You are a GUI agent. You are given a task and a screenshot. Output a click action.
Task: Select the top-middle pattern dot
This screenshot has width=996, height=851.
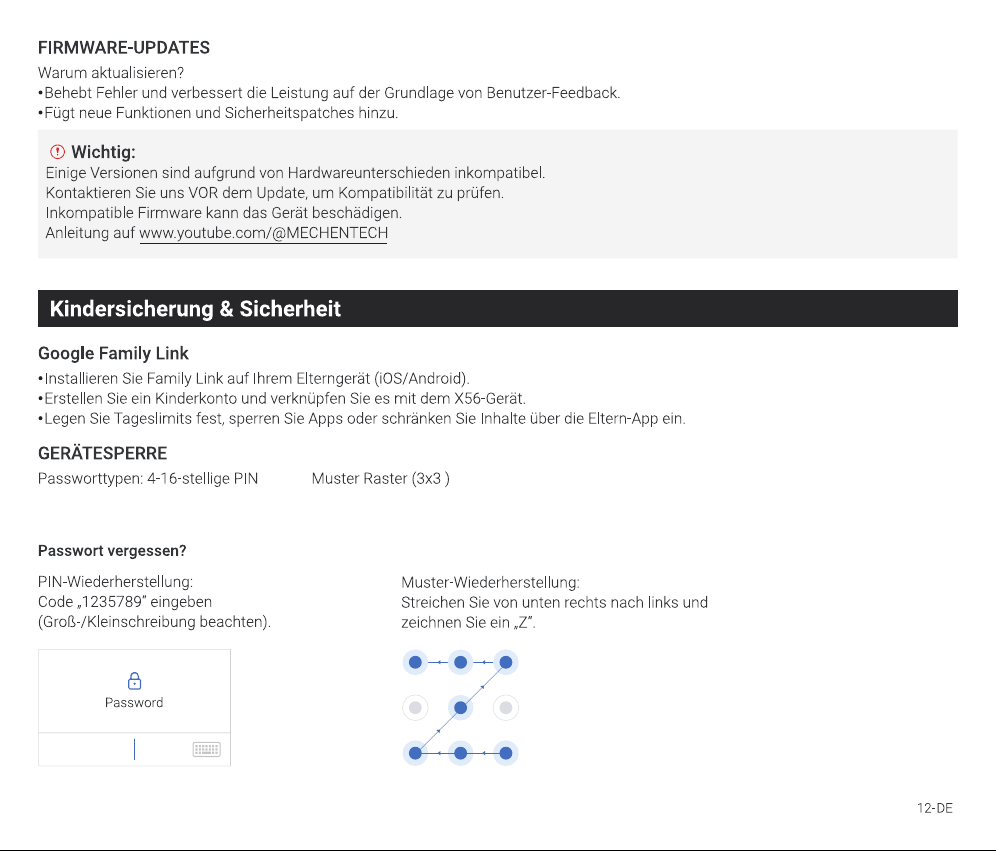click(x=461, y=662)
